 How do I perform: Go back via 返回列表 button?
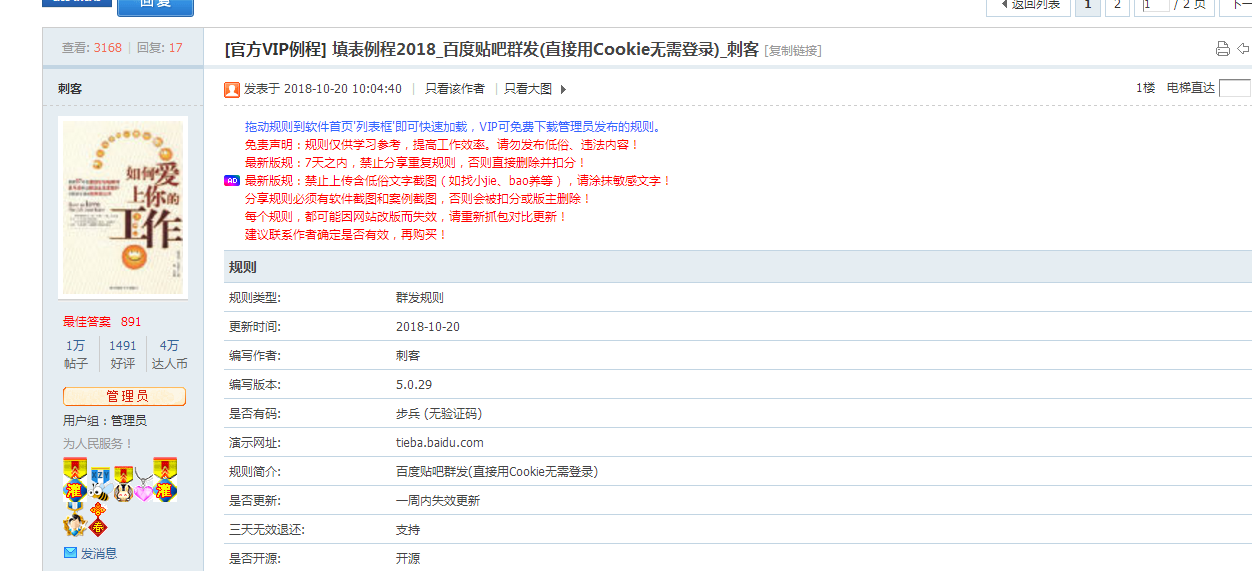click(1027, 5)
